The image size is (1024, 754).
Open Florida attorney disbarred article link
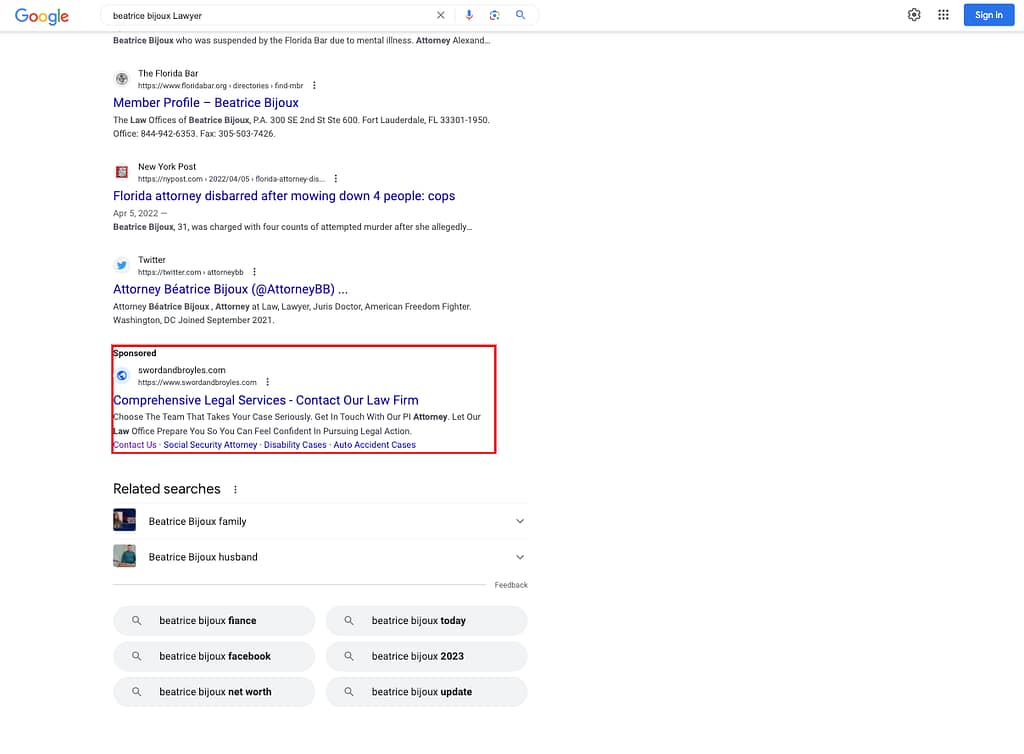284,196
